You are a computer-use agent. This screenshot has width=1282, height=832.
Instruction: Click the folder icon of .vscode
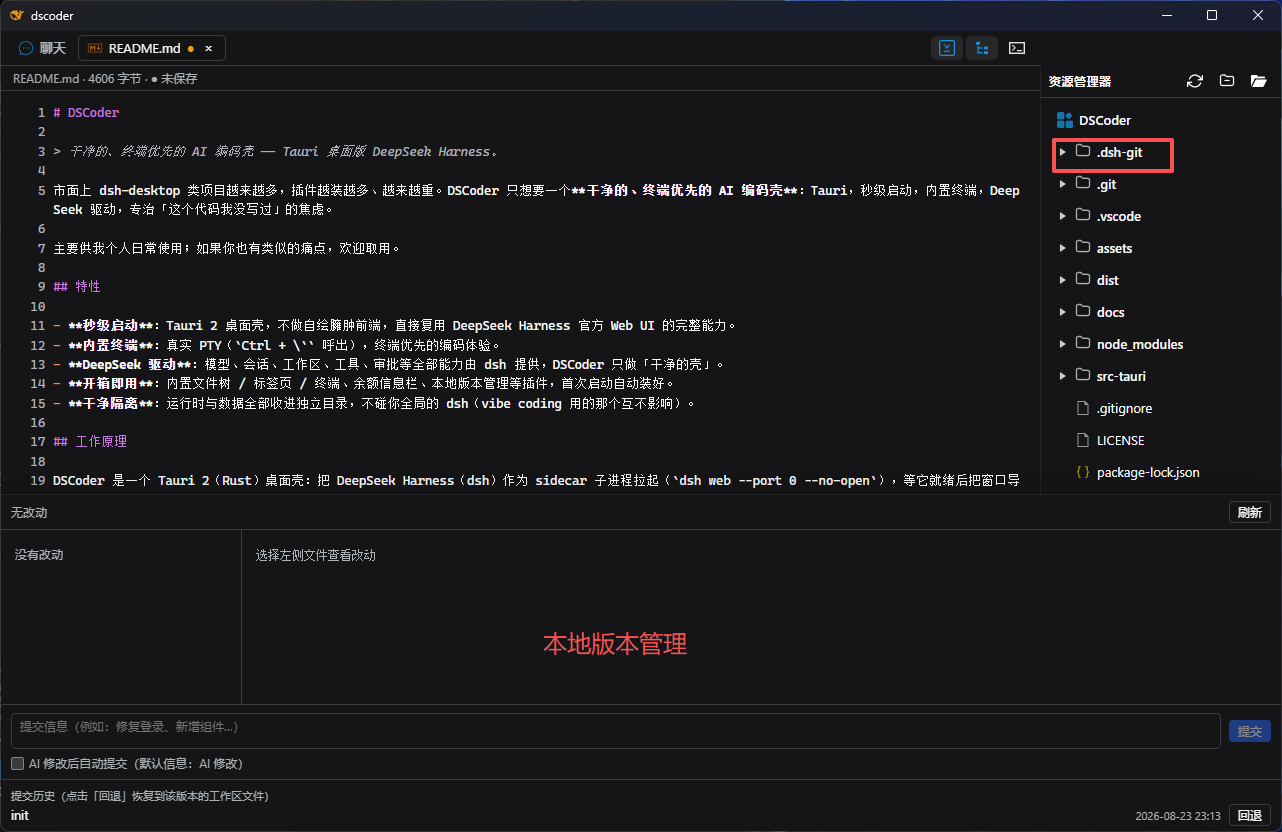1082,216
